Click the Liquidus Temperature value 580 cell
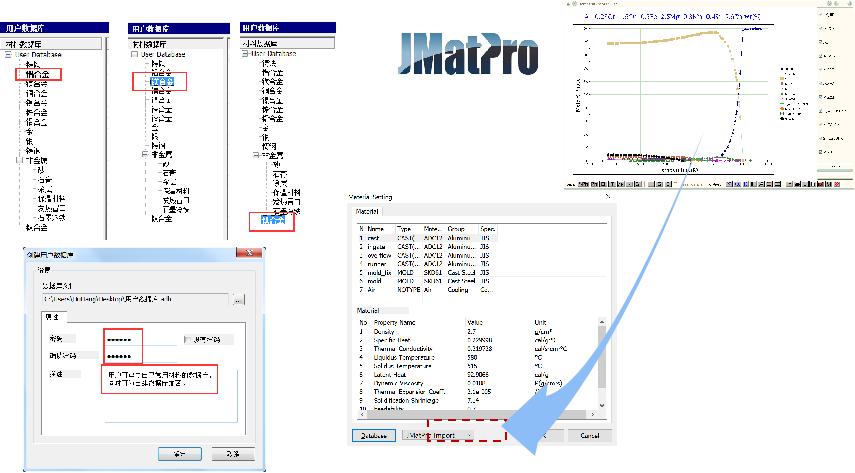Screen dimensions: 855x473 [472, 357]
